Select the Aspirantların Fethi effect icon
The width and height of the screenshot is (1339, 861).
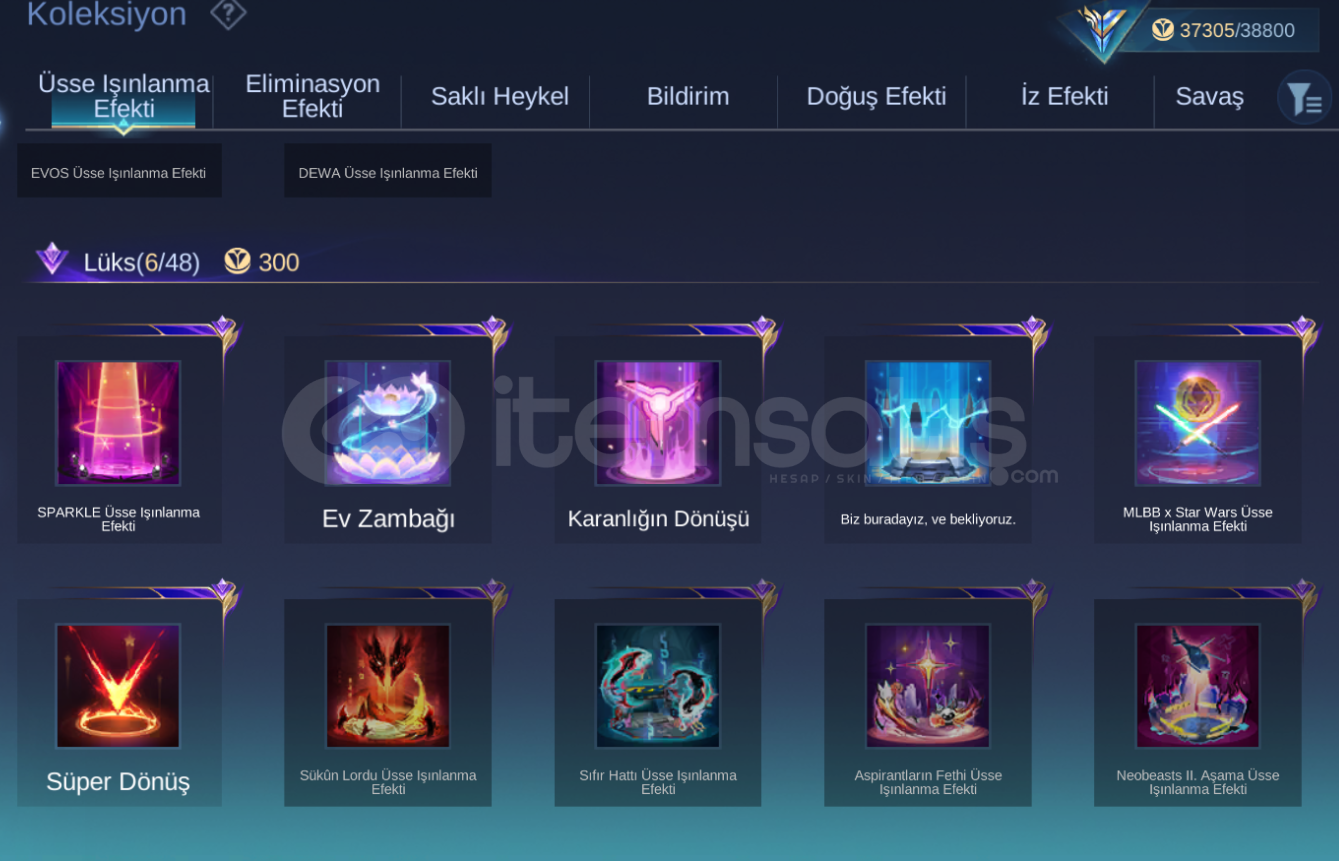(x=928, y=686)
